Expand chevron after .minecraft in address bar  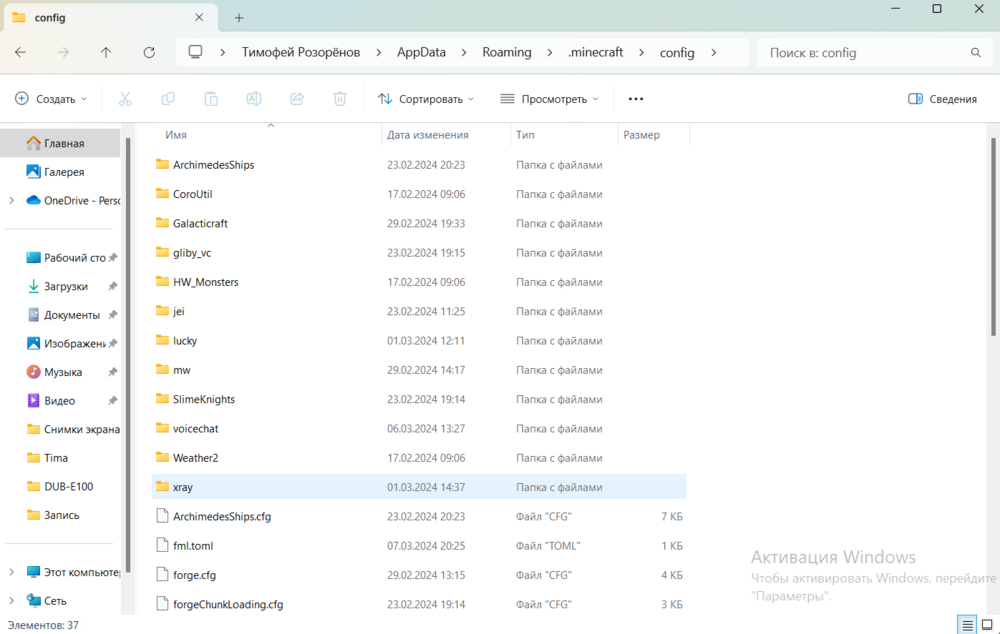pos(641,53)
